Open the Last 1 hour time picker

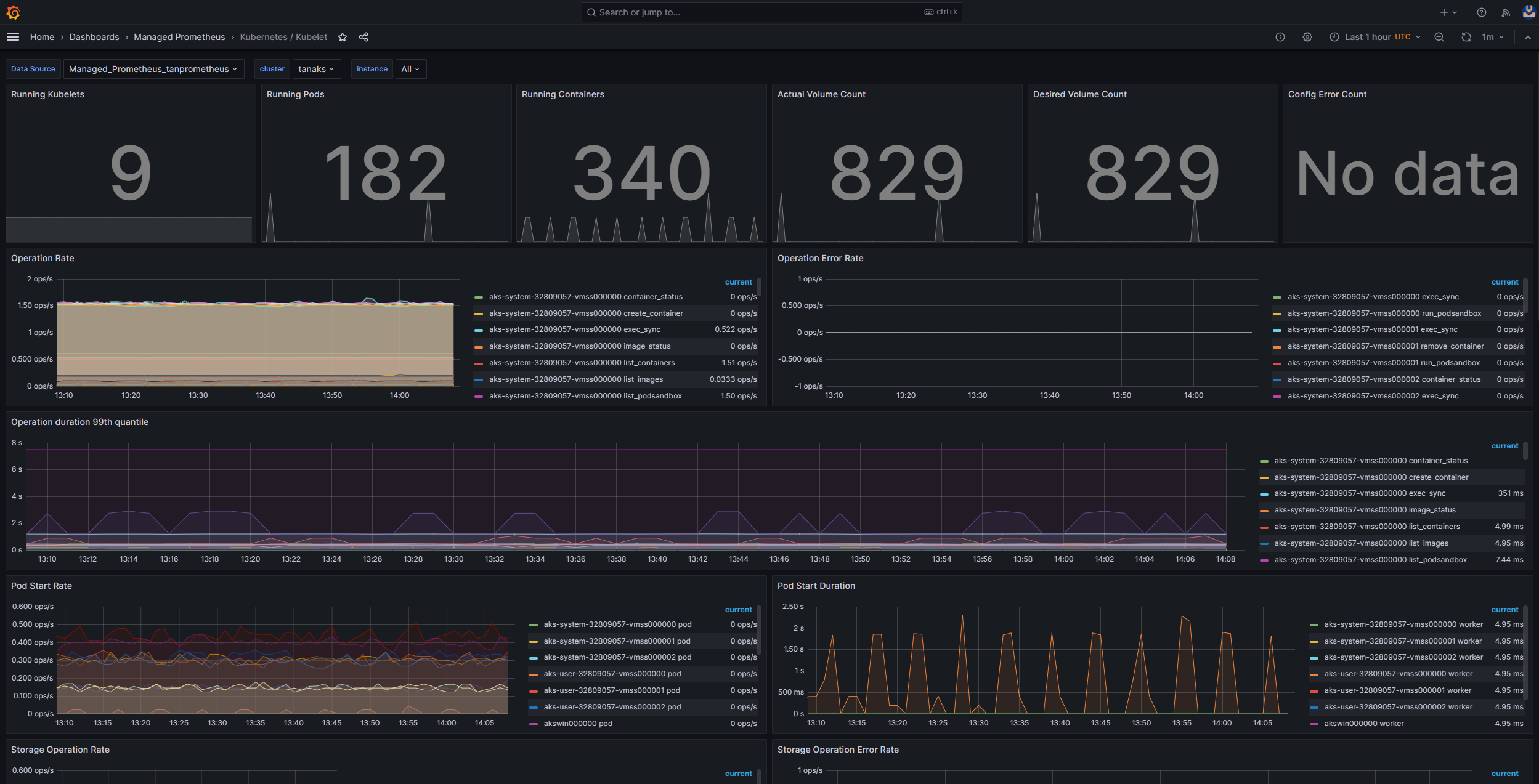tap(1373, 37)
